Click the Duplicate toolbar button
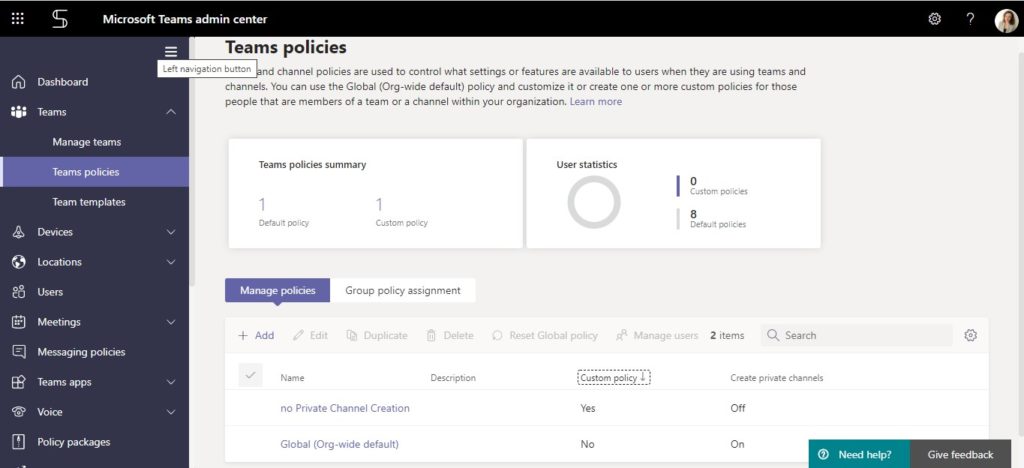1024x468 pixels. (377, 335)
